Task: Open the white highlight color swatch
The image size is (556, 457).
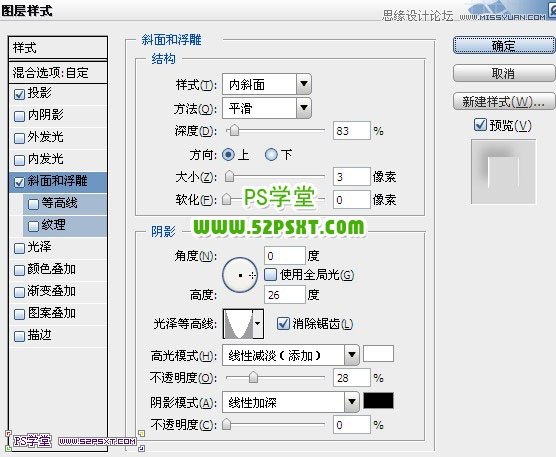Action: (x=378, y=353)
